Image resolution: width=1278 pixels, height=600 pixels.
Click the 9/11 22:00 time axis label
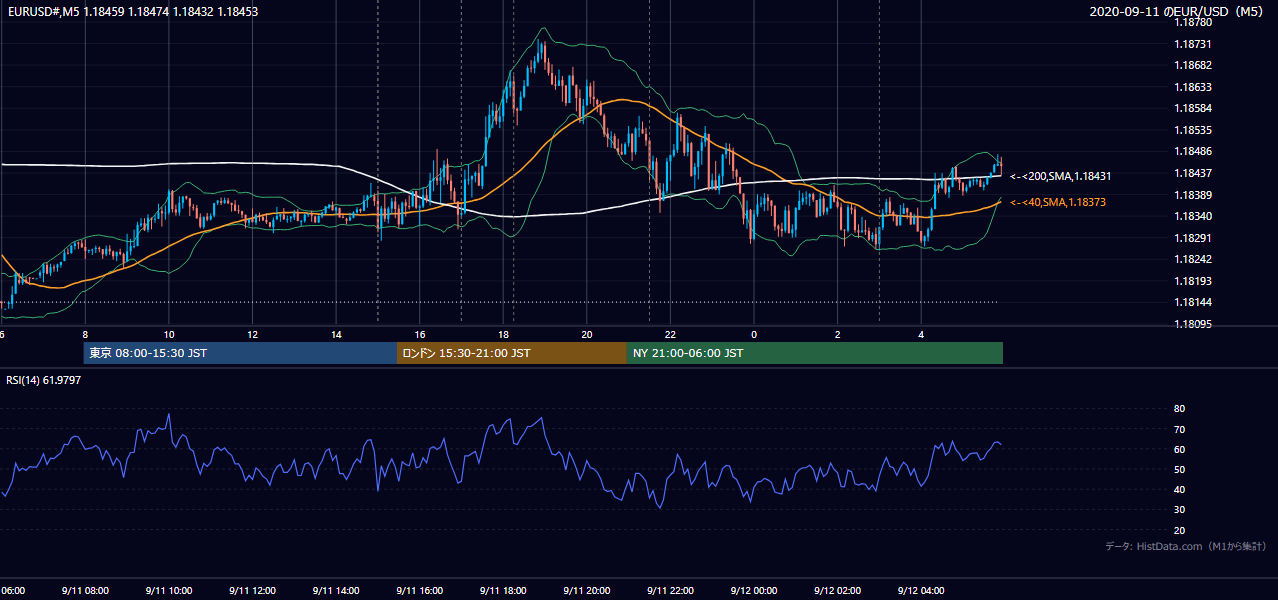(x=671, y=591)
